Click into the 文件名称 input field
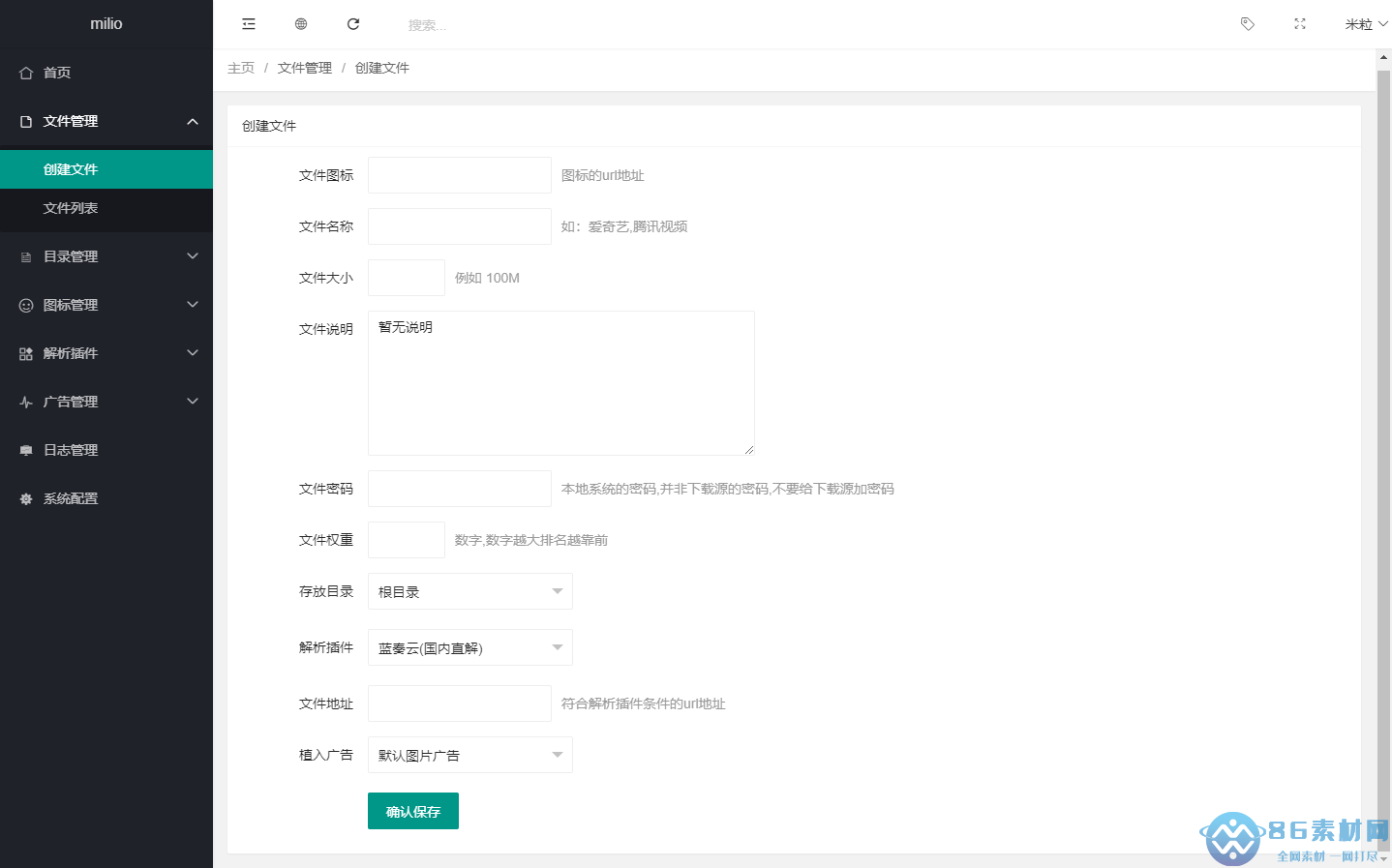1392x868 pixels. 460,226
